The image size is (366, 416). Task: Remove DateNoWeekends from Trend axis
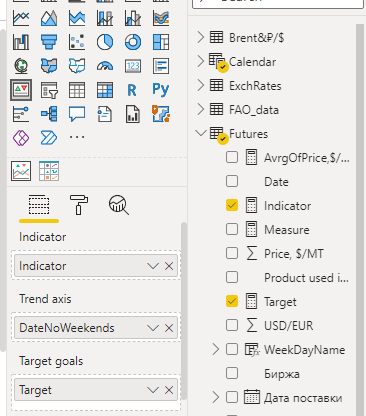click(x=169, y=328)
